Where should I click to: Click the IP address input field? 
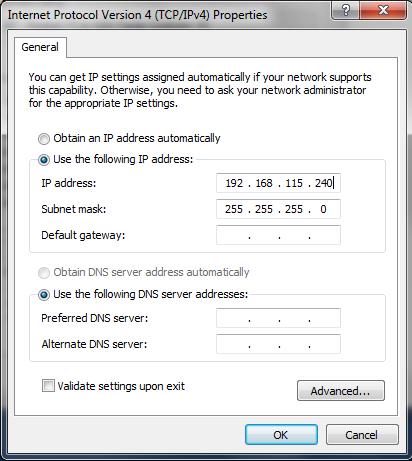tap(278, 183)
